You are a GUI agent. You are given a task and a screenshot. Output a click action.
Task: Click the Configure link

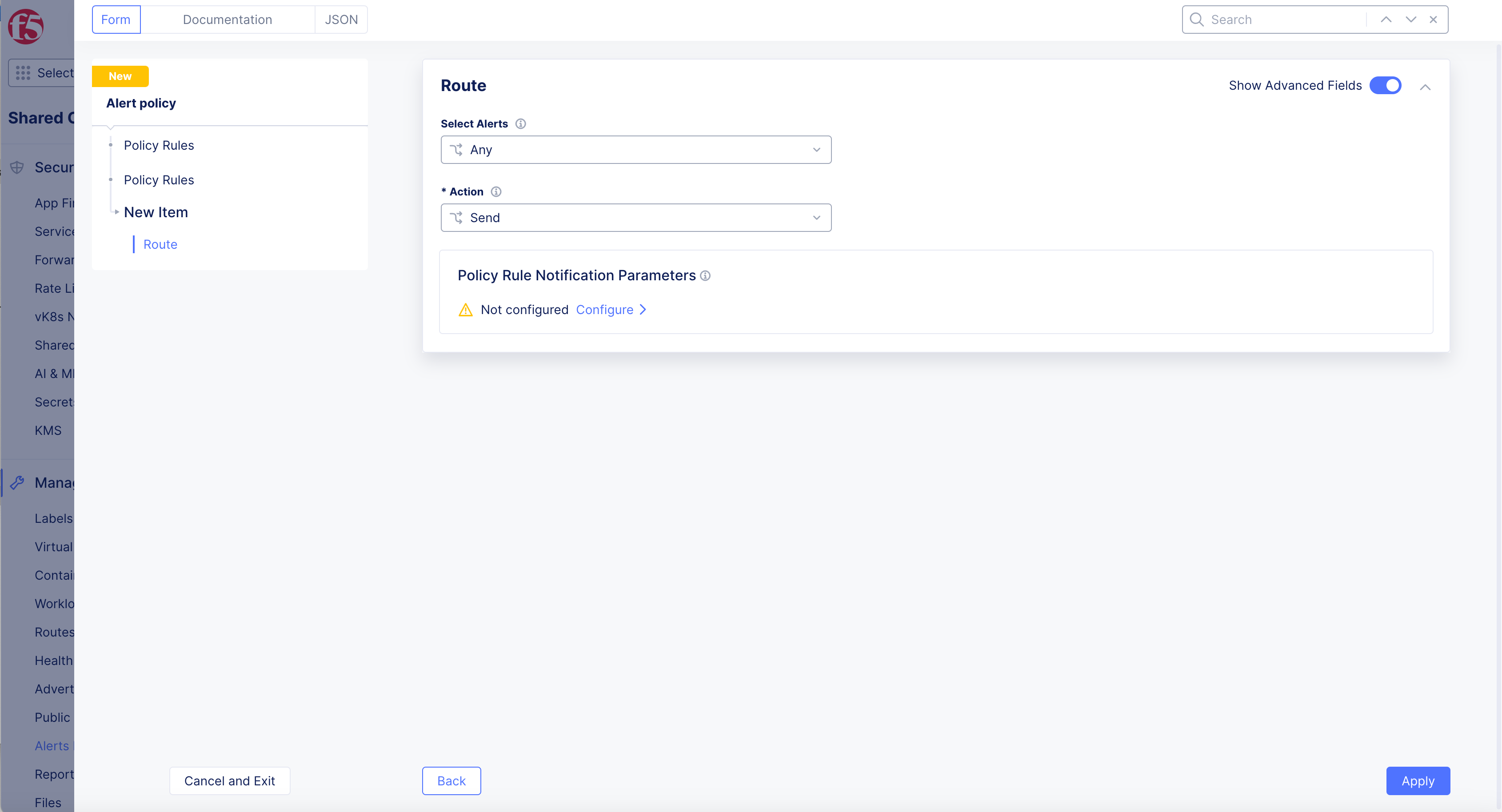(x=605, y=310)
